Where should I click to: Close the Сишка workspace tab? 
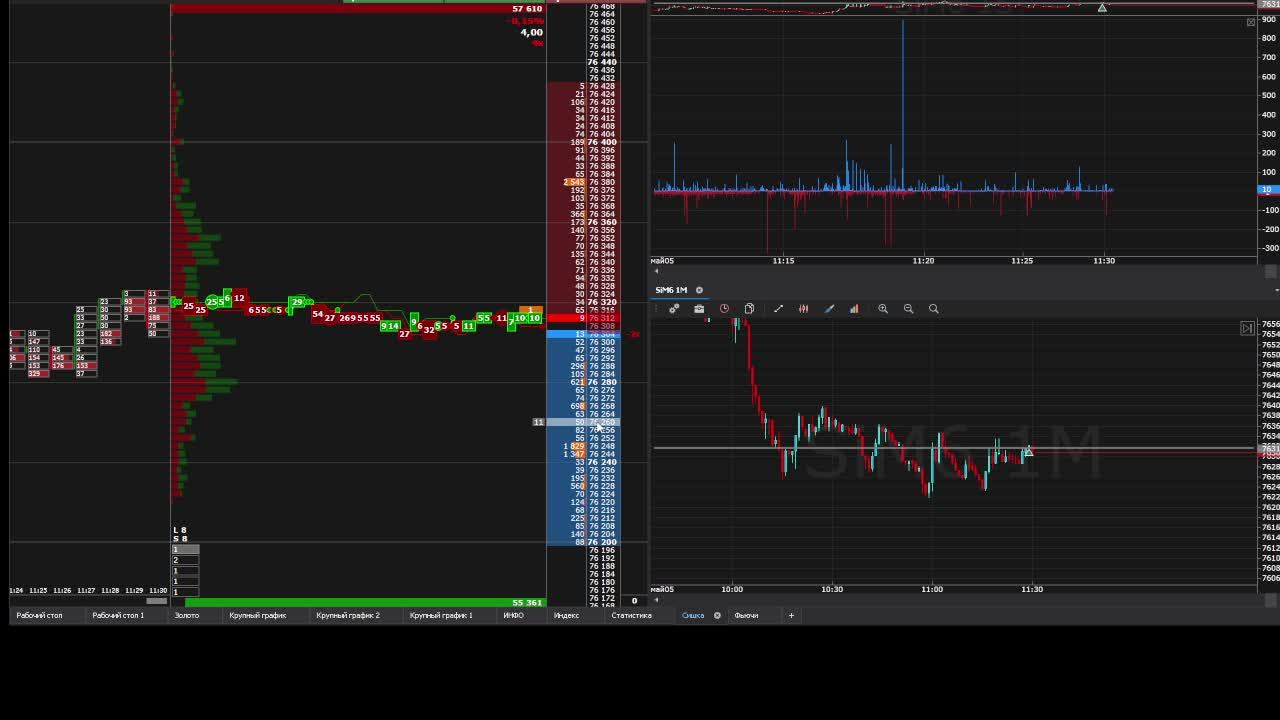coord(717,615)
